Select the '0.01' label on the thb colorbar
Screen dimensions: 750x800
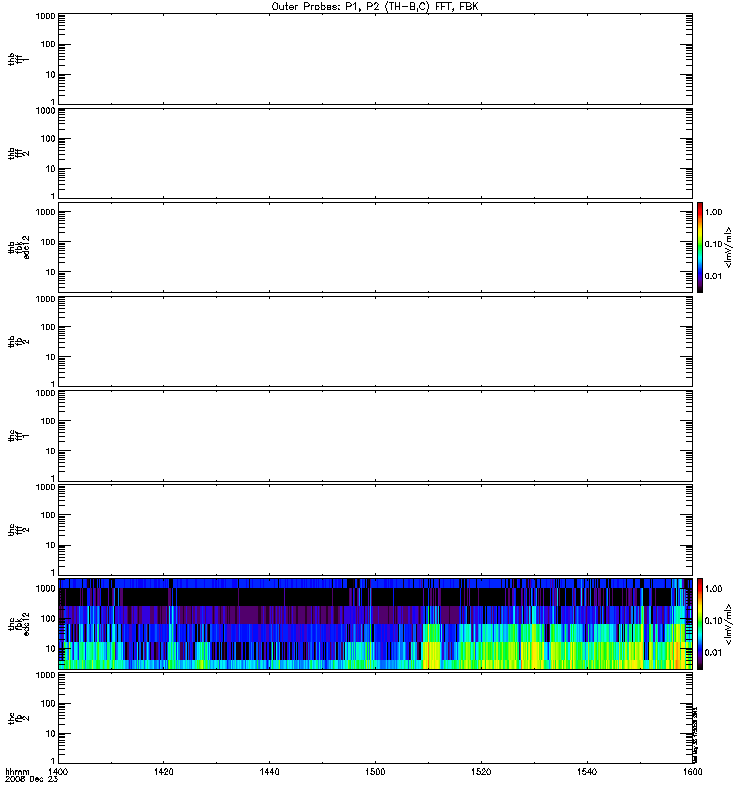[x=713, y=276]
